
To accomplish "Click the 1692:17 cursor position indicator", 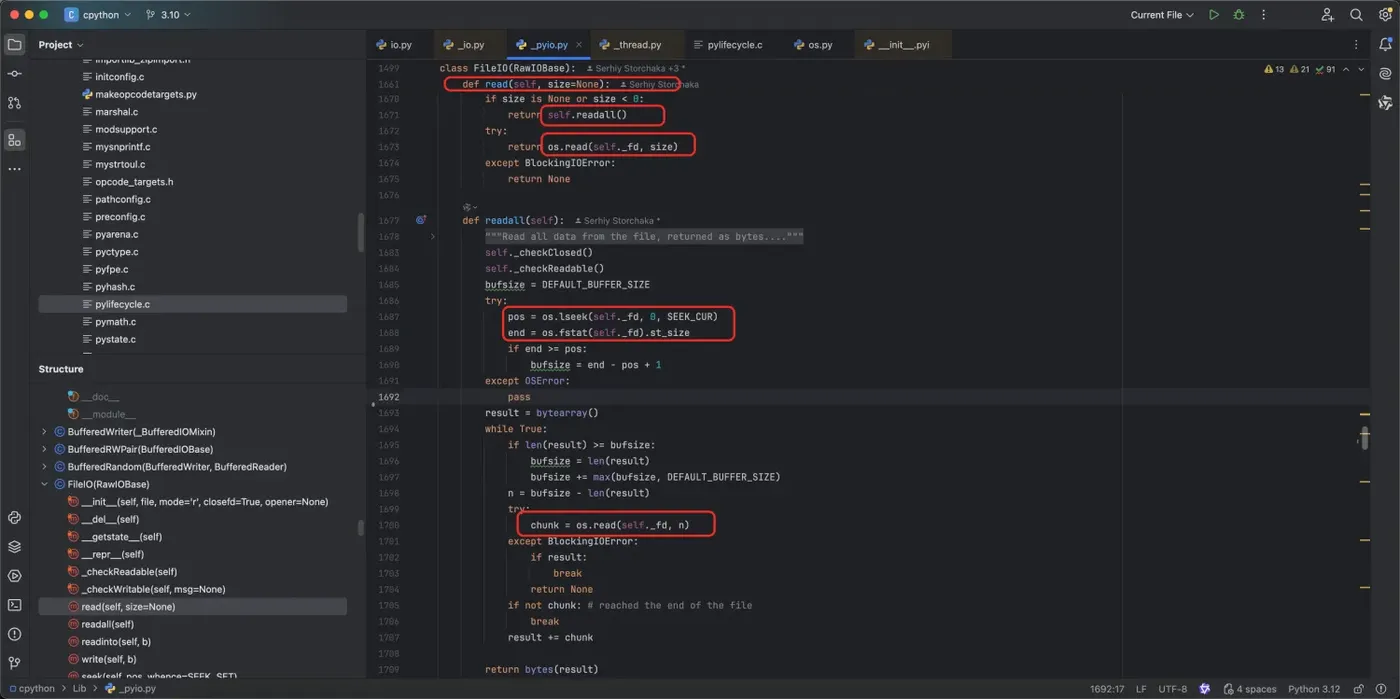I will click(x=1107, y=689).
